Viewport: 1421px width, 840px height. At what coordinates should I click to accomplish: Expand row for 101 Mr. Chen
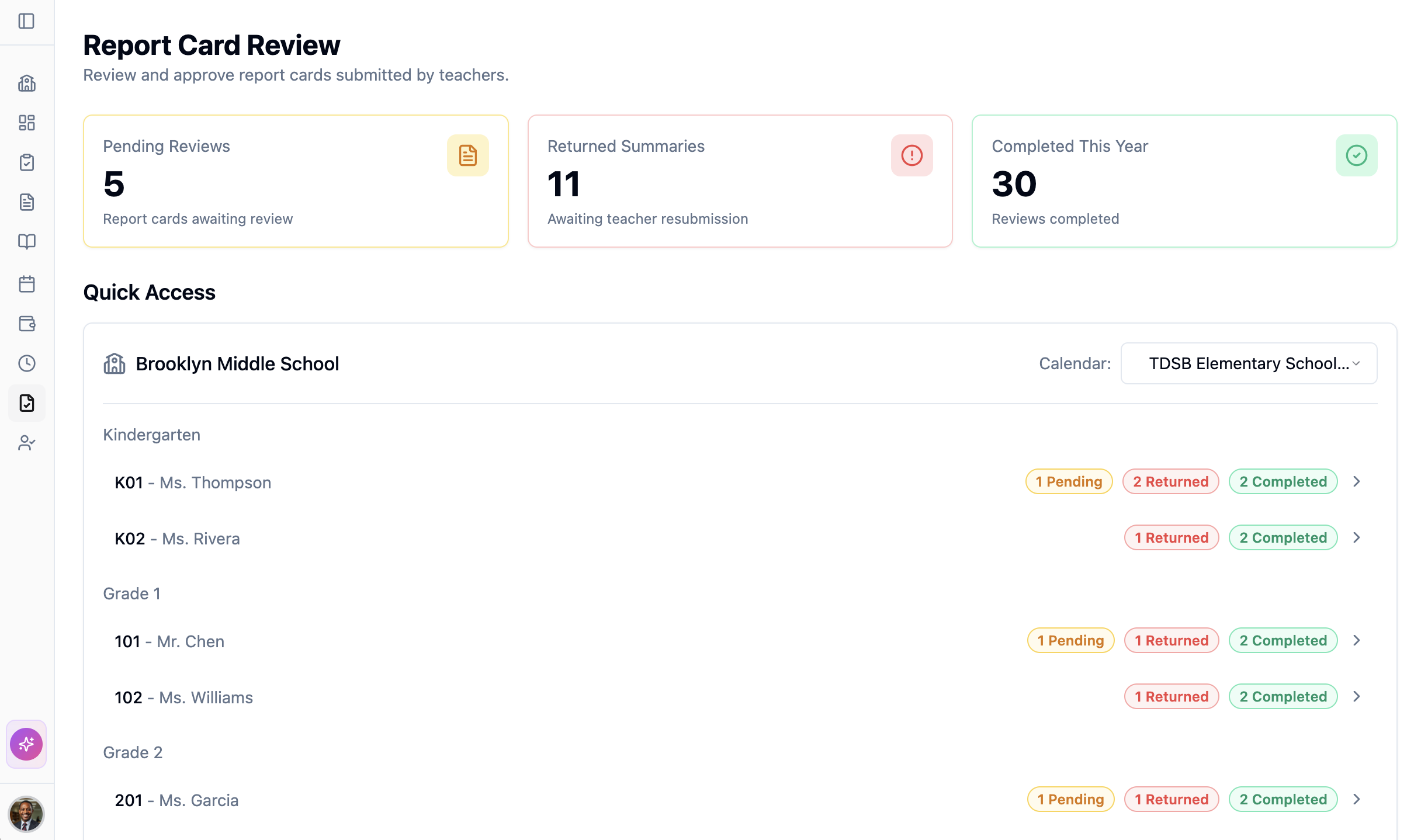point(1357,640)
